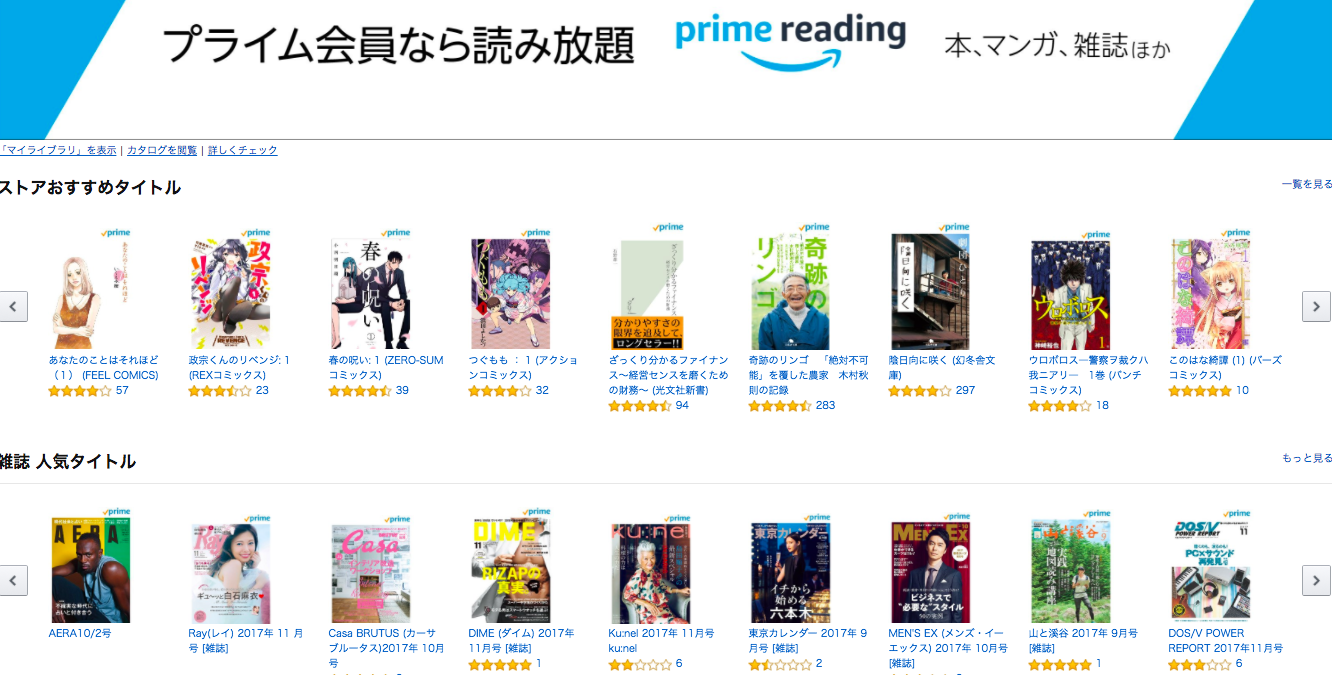Click star rating of 陰日向に咲く

(x=919, y=391)
